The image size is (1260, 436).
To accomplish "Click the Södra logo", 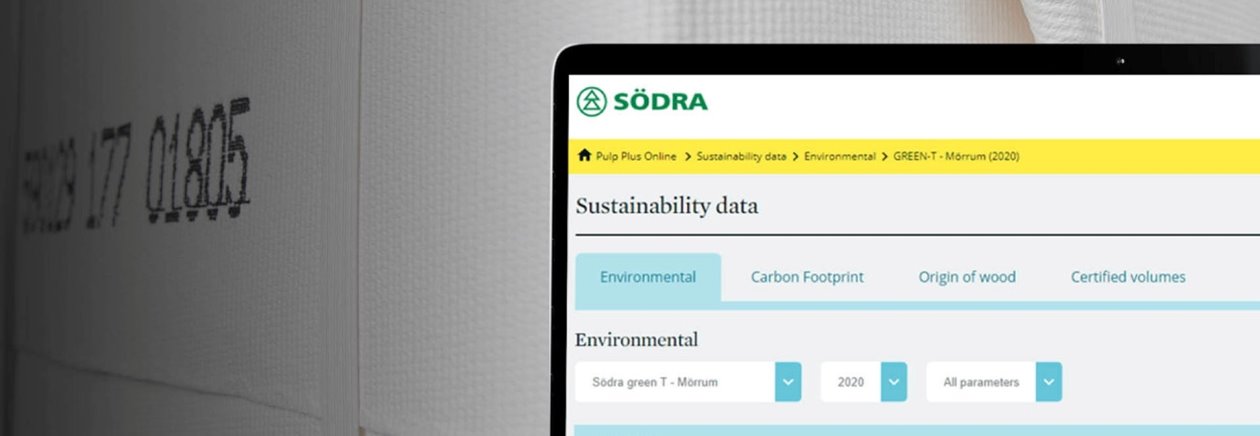I will [642, 101].
